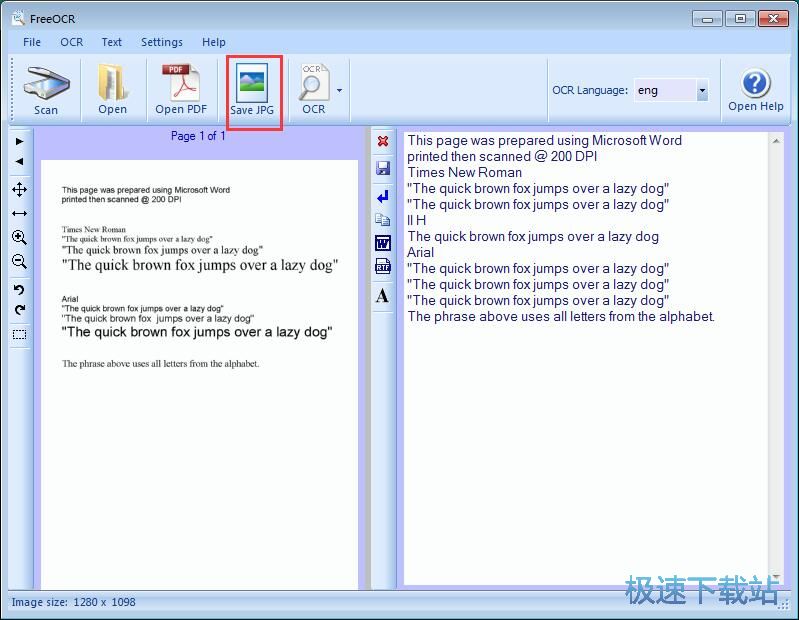Viewport: 799px width, 620px height.
Task: Click the 'Image size: 1280 x 1098' status text
Action: pyautogui.click(x=73, y=602)
